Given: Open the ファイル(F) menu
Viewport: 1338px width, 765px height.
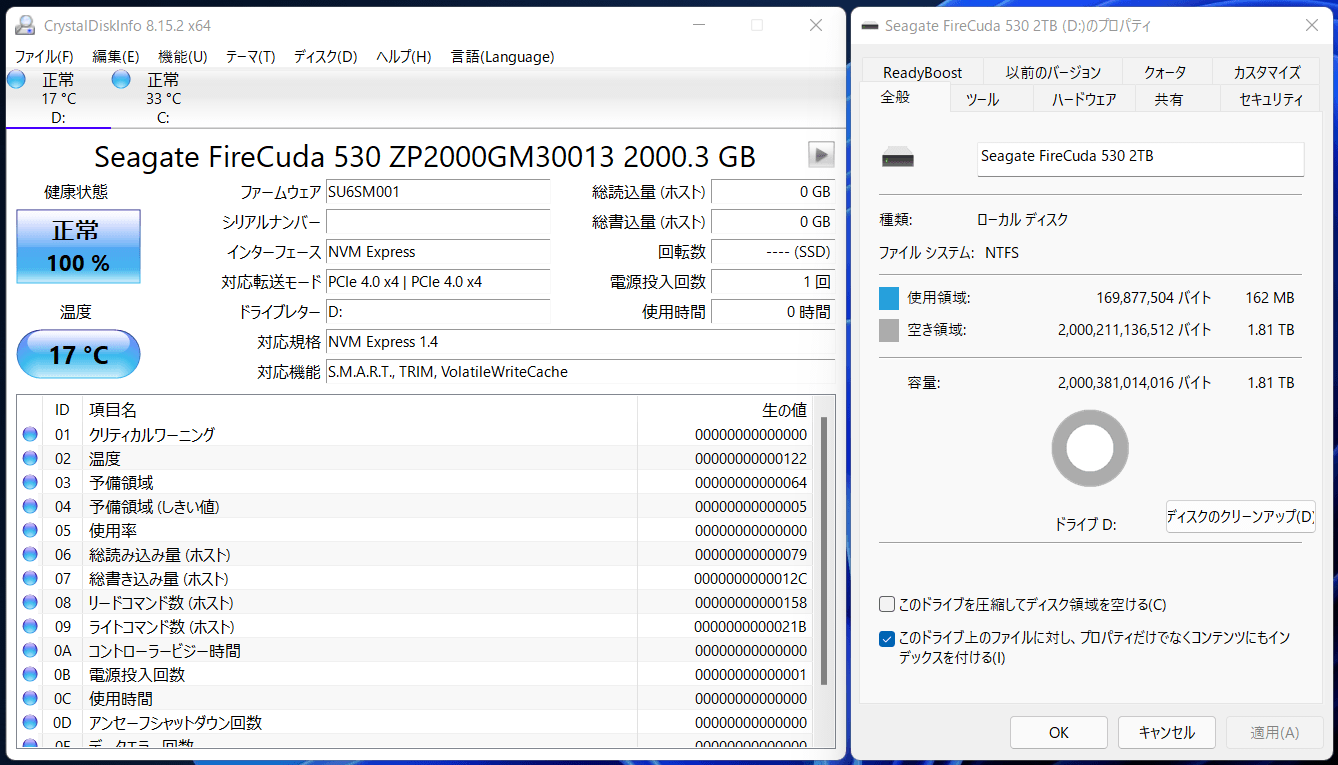Looking at the screenshot, I should 44,57.
